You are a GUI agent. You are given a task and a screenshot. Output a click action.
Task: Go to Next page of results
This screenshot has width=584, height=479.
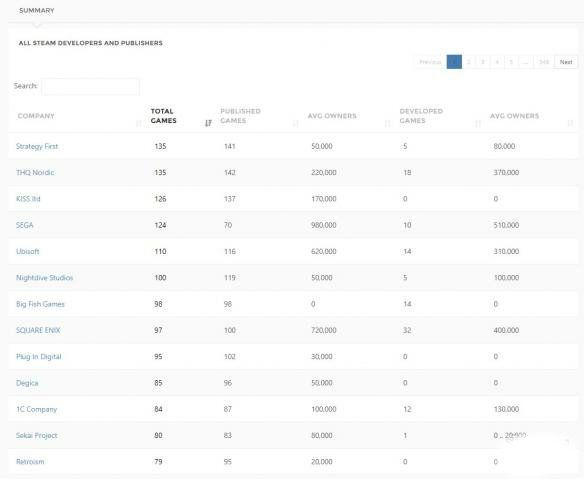click(x=566, y=62)
